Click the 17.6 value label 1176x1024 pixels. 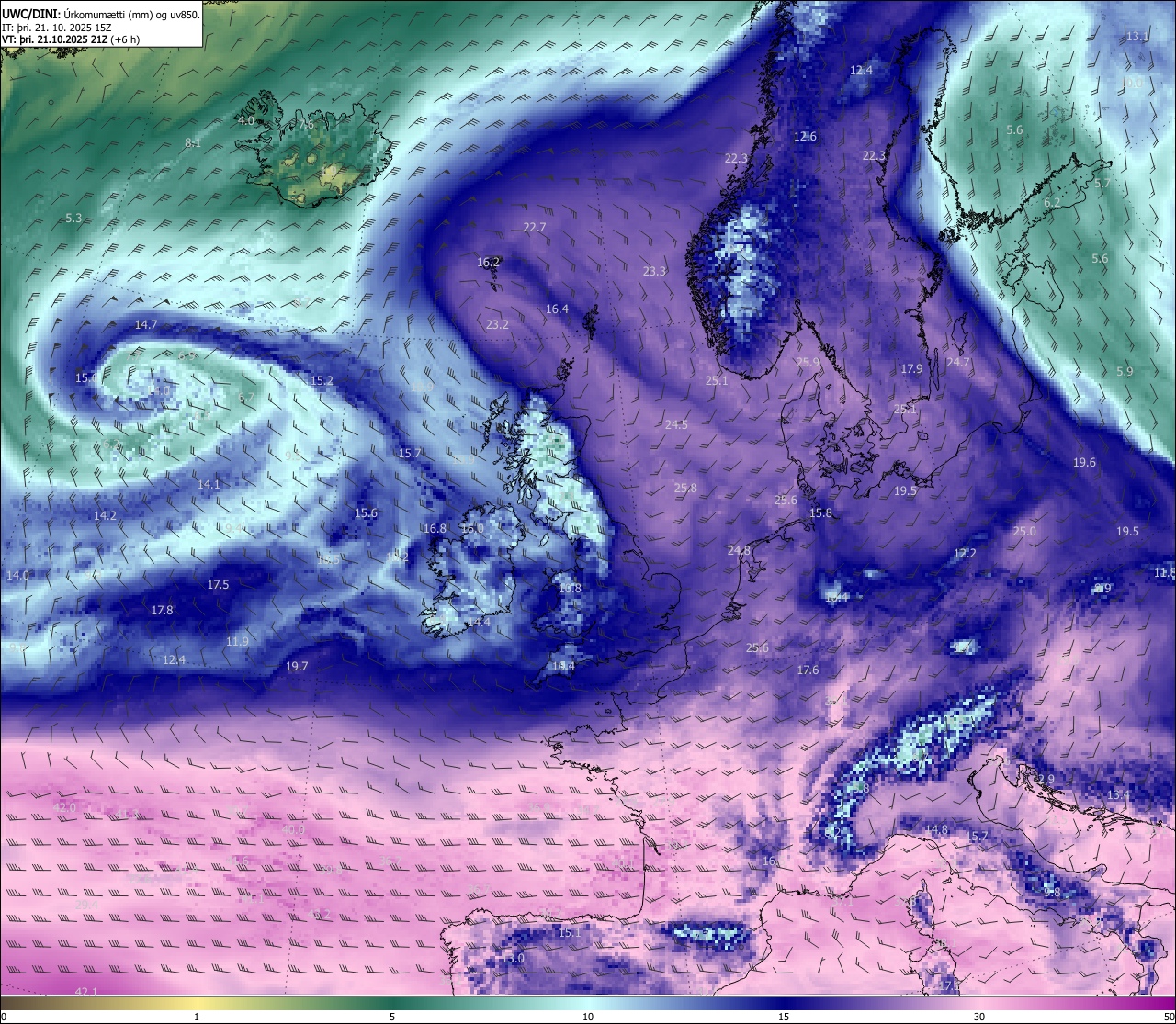pyautogui.click(x=808, y=670)
